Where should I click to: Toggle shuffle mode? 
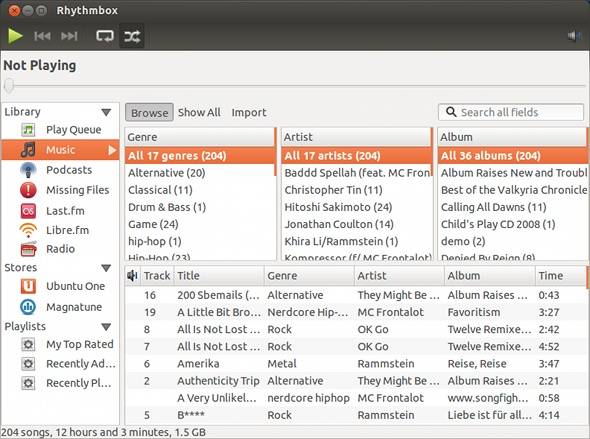pos(132,36)
